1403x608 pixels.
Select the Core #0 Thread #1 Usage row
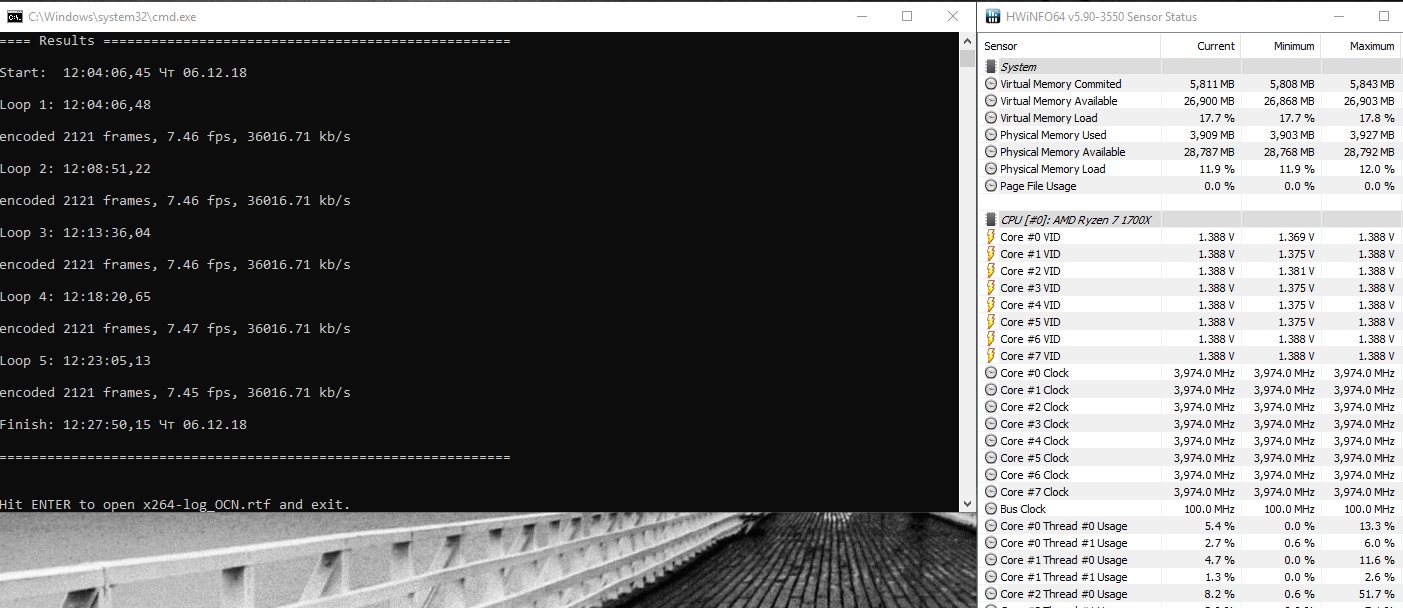[1190, 543]
